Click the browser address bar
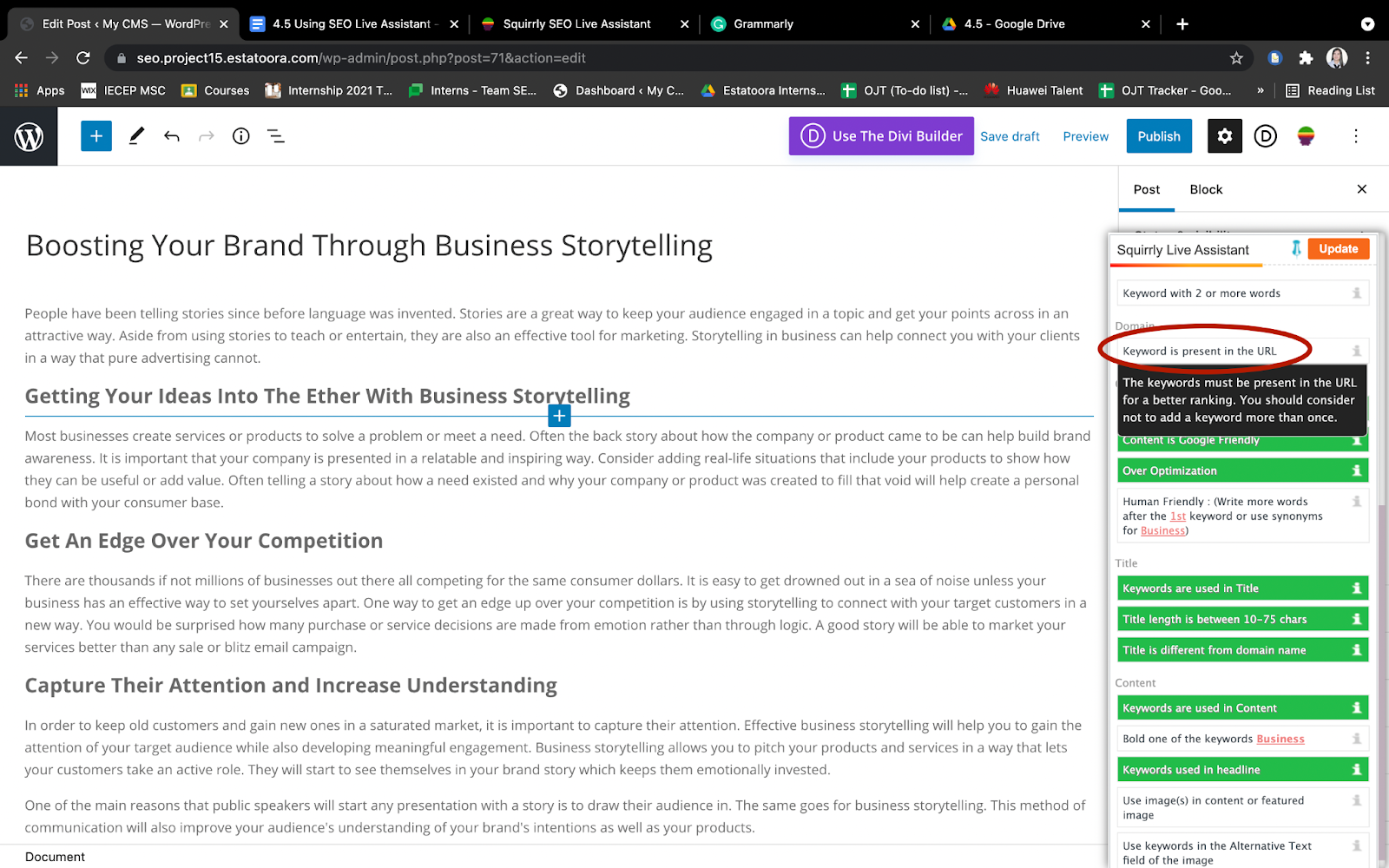Screen dimensions: 1389x868 pyautogui.click(x=677, y=58)
